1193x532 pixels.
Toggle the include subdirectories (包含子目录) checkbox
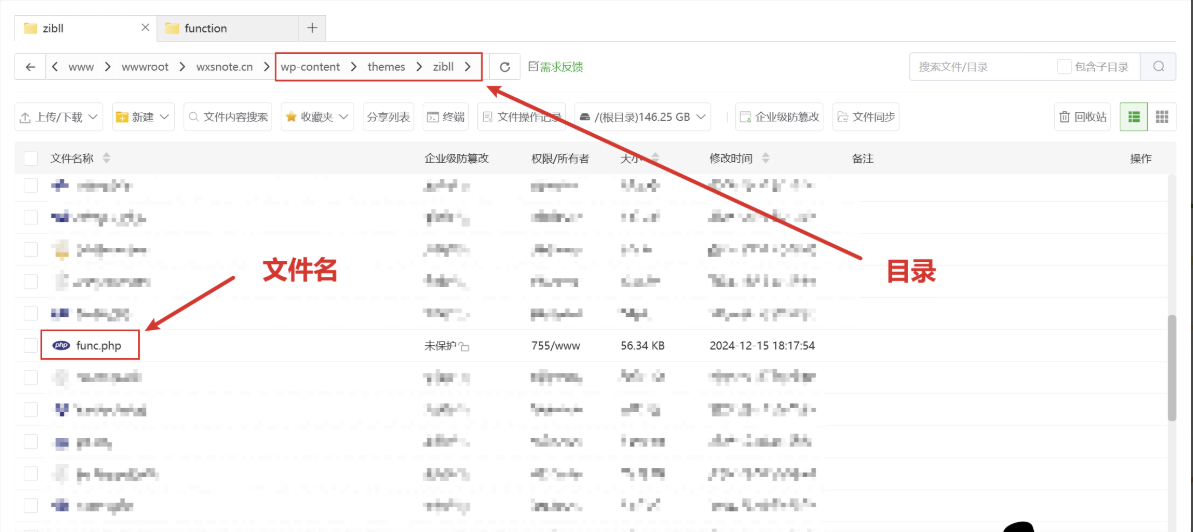pyautogui.click(x=1064, y=67)
